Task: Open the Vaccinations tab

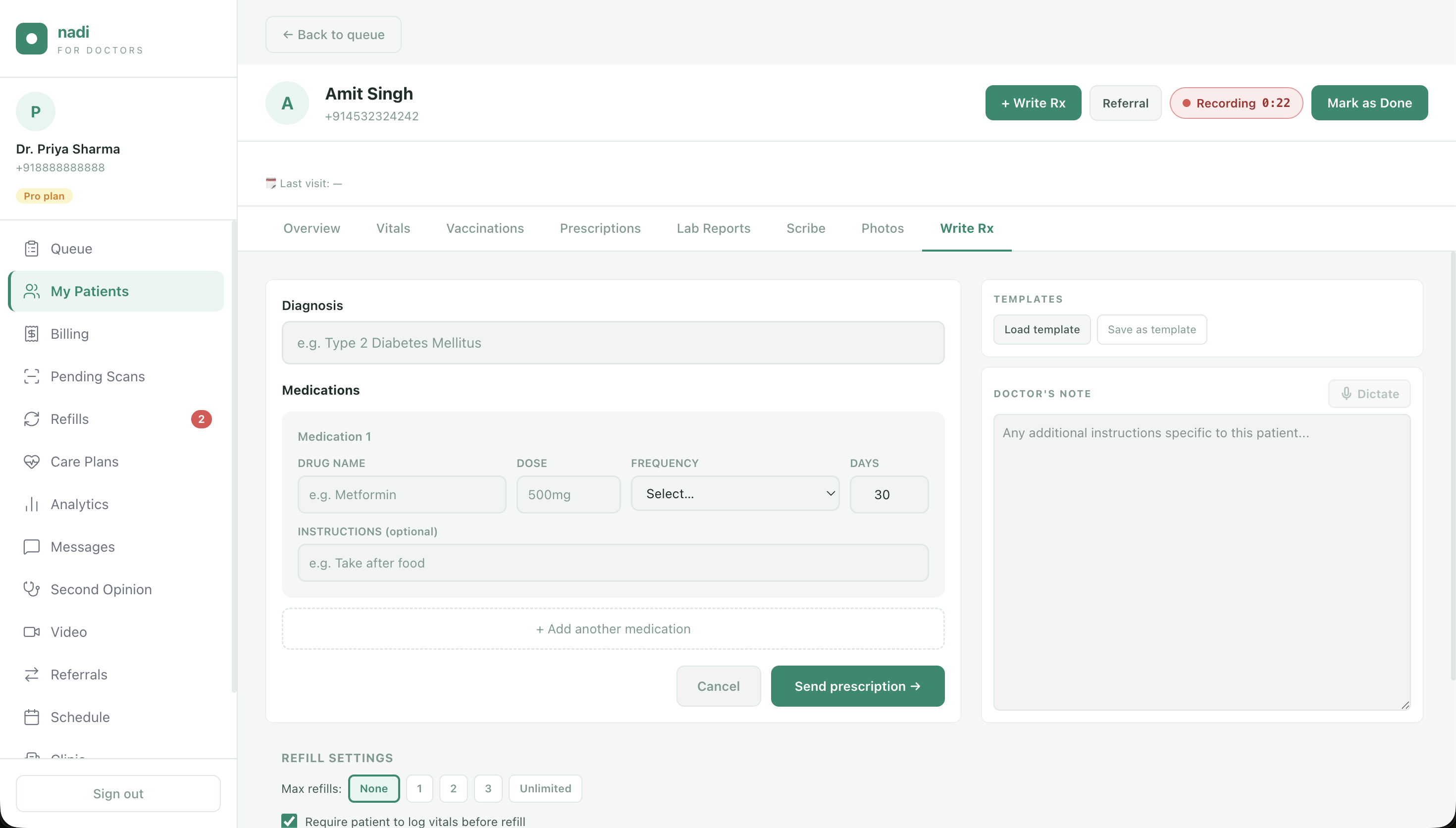Action: click(x=485, y=228)
